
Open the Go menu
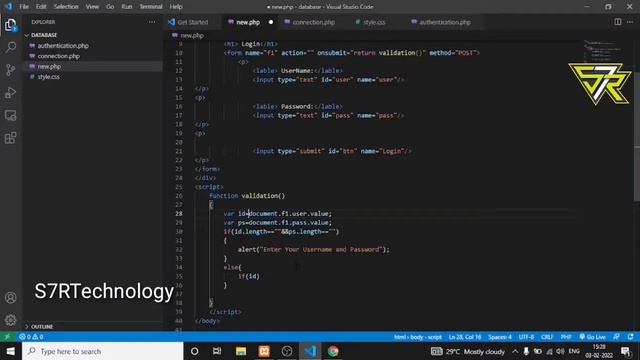pyautogui.click(x=110, y=7)
